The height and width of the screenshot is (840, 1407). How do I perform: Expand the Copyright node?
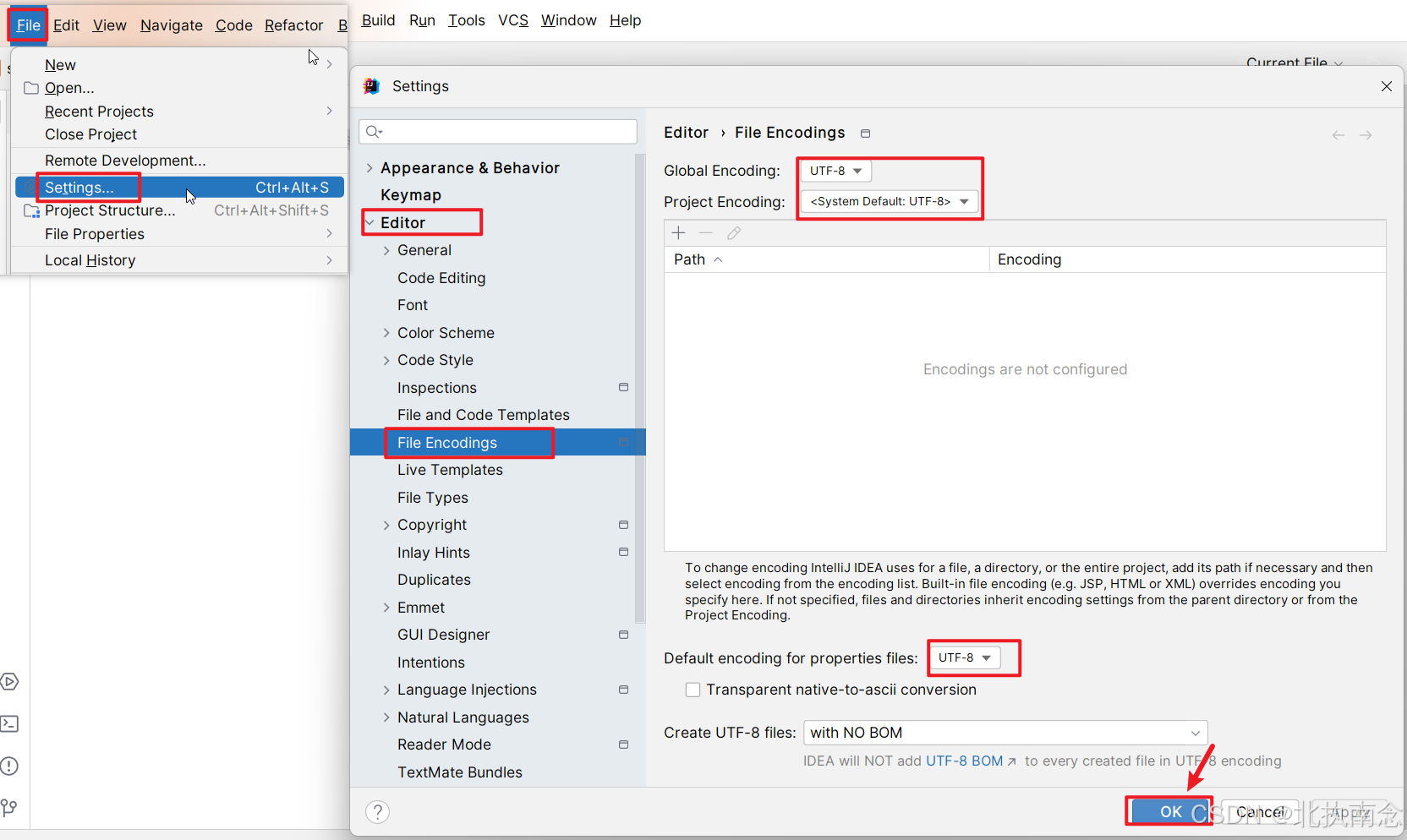(386, 525)
